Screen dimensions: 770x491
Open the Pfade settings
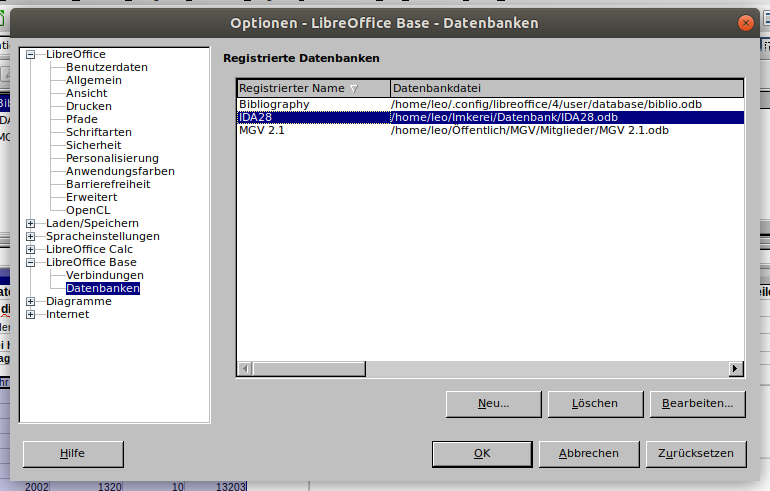82,119
